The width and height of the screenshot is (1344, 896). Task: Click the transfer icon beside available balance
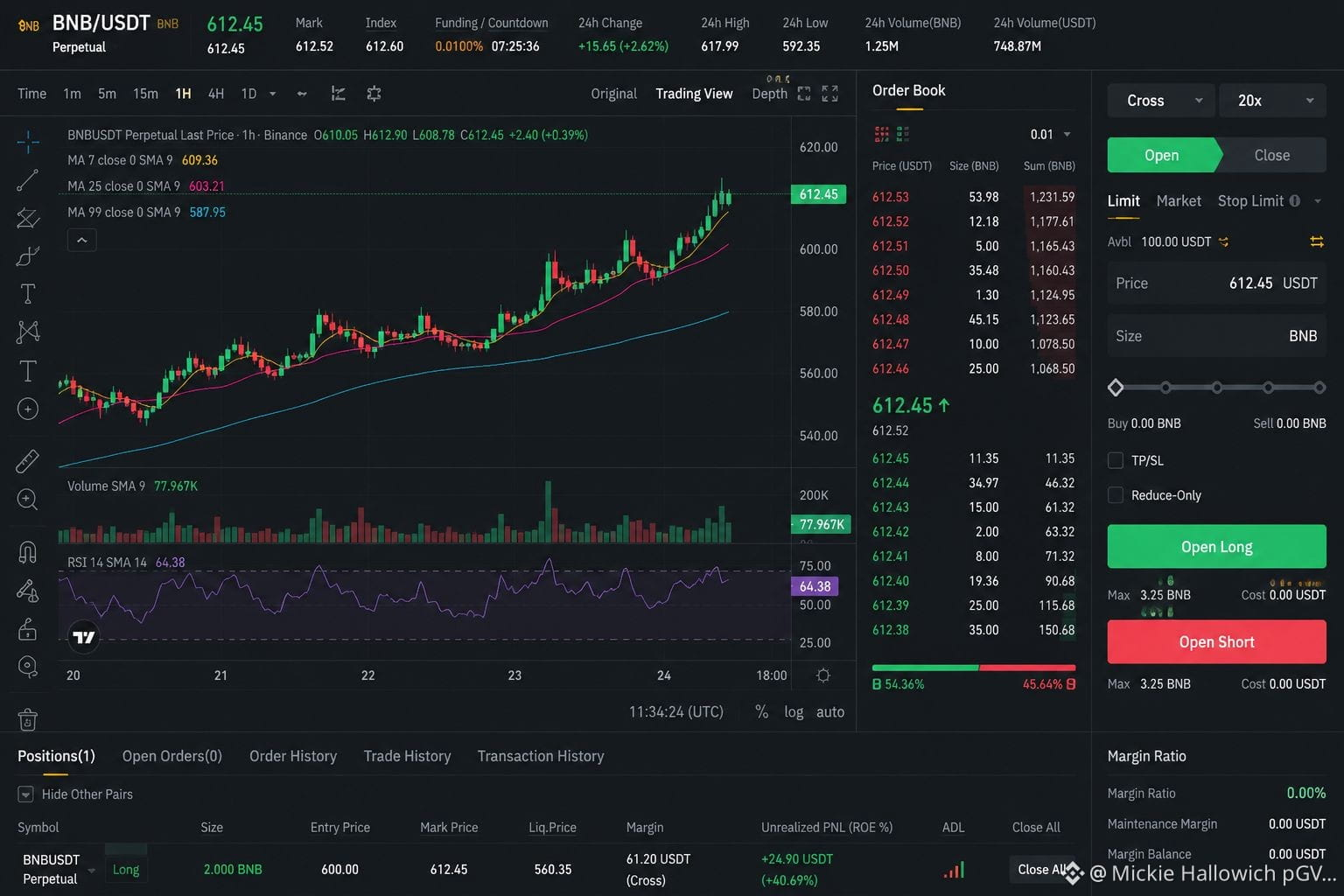click(1223, 241)
